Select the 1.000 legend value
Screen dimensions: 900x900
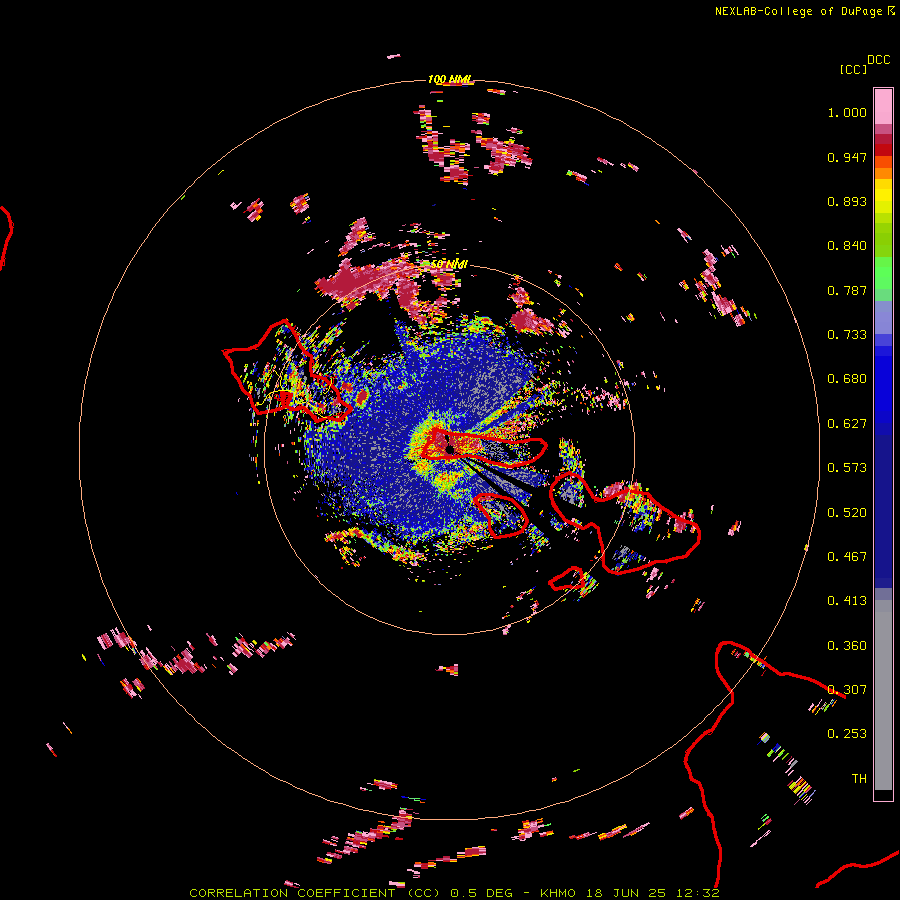pyautogui.click(x=847, y=112)
